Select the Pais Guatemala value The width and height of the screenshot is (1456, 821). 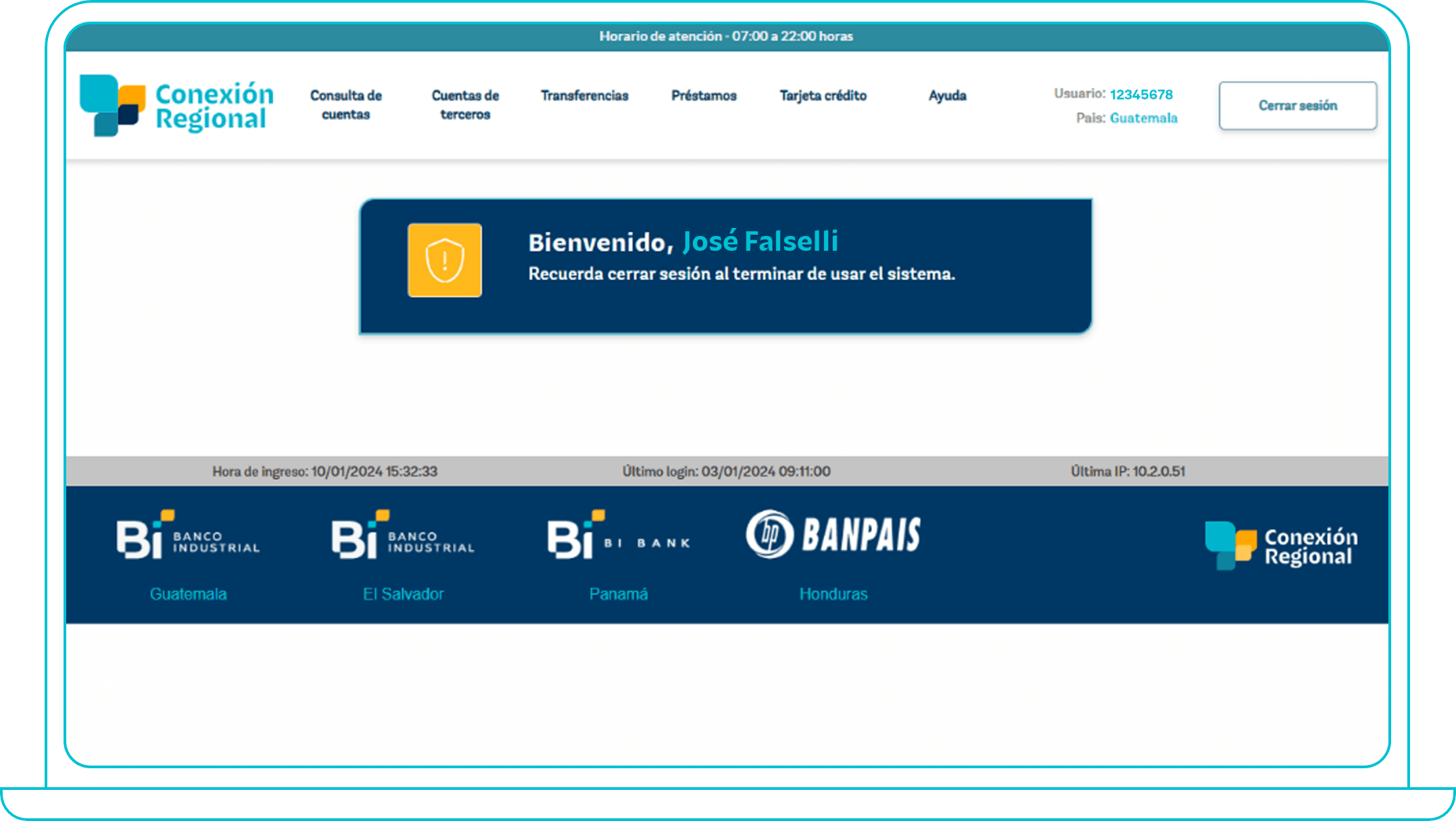(x=1144, y=118)
